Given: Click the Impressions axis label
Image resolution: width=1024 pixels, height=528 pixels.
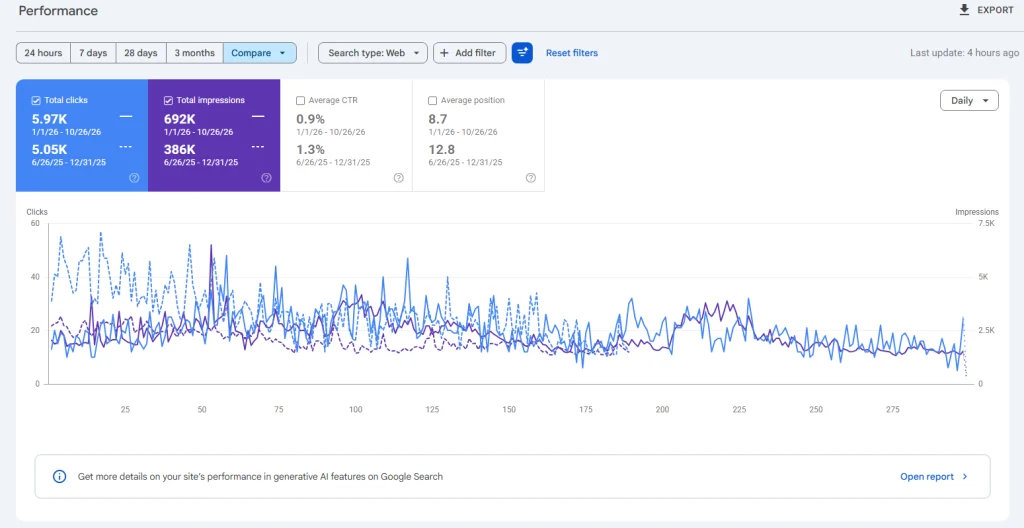Looking at the screenshot, I should pyautogui.click(x=977, y=212).
